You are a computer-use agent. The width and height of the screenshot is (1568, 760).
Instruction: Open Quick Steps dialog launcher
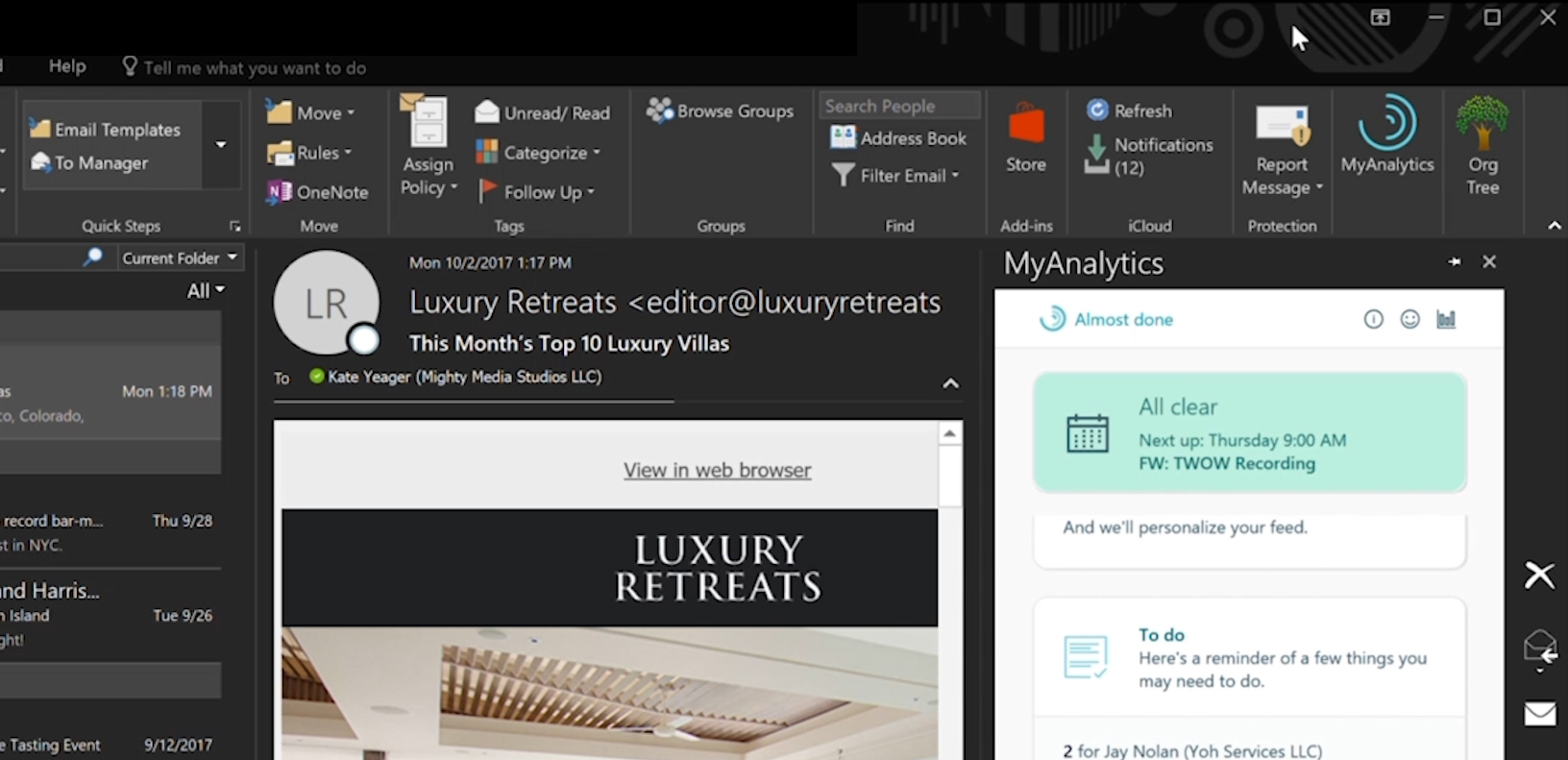[x=234, y=227]
